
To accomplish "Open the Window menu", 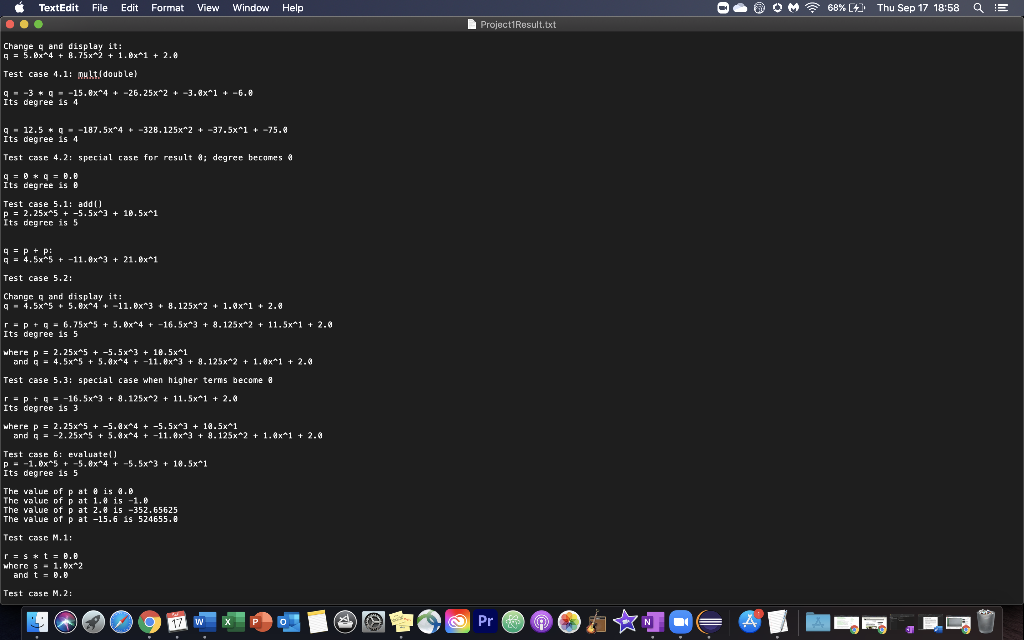I will [x=251, y=8].
